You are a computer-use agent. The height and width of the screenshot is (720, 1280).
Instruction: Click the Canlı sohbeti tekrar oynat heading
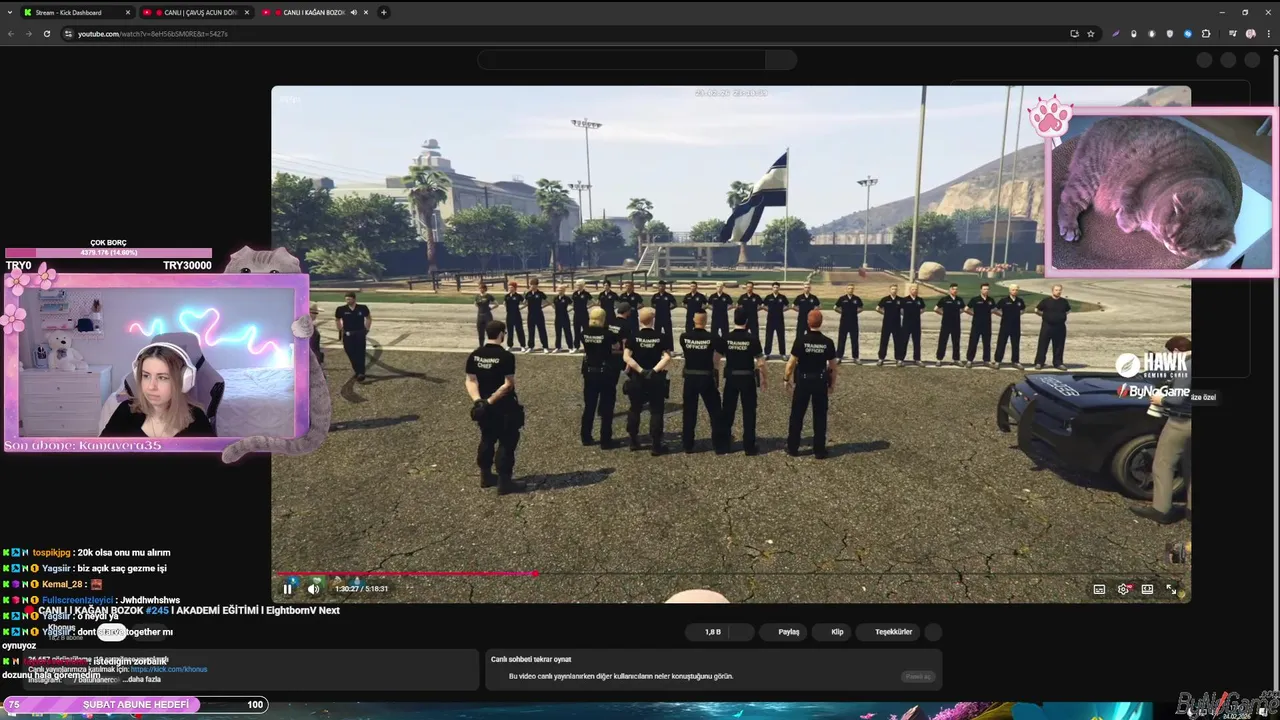pos(531,659)
